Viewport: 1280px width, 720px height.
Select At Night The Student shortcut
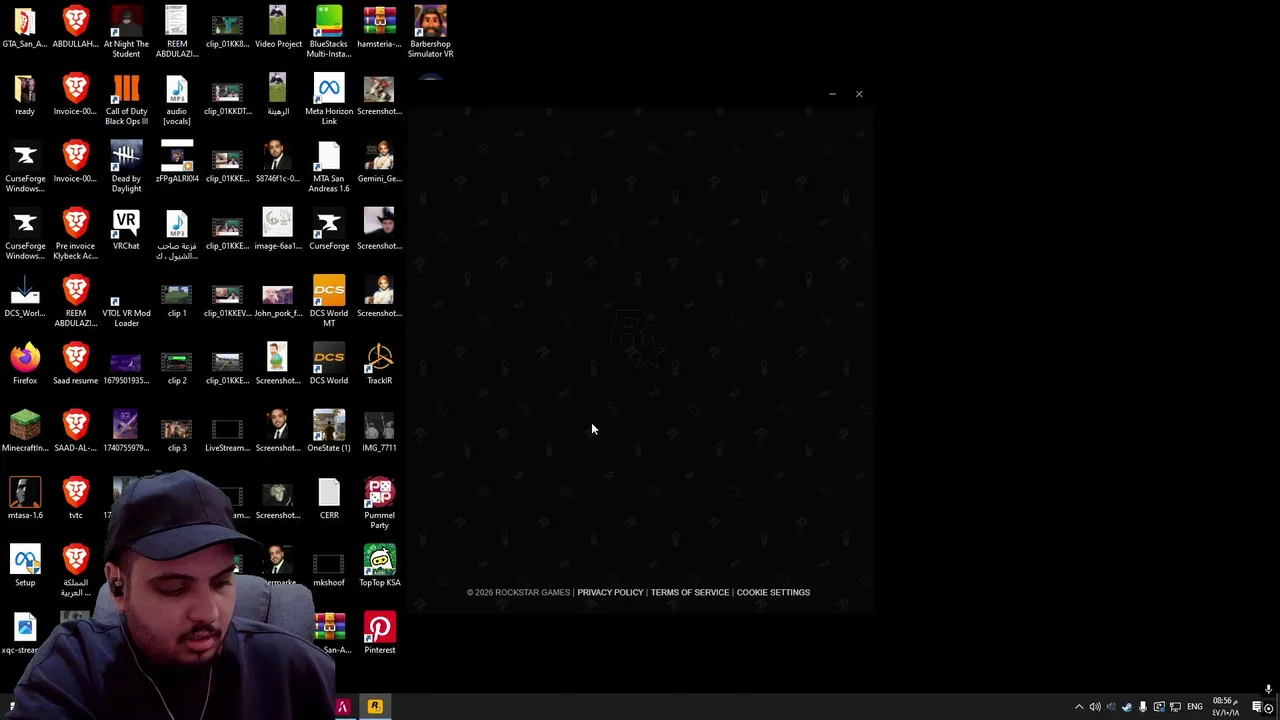coord(126,32)
